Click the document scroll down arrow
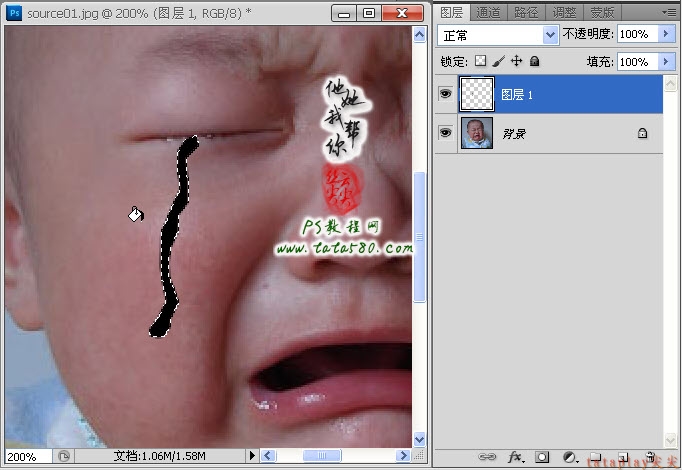Screen dimensions: 682x470 (419, 439)
